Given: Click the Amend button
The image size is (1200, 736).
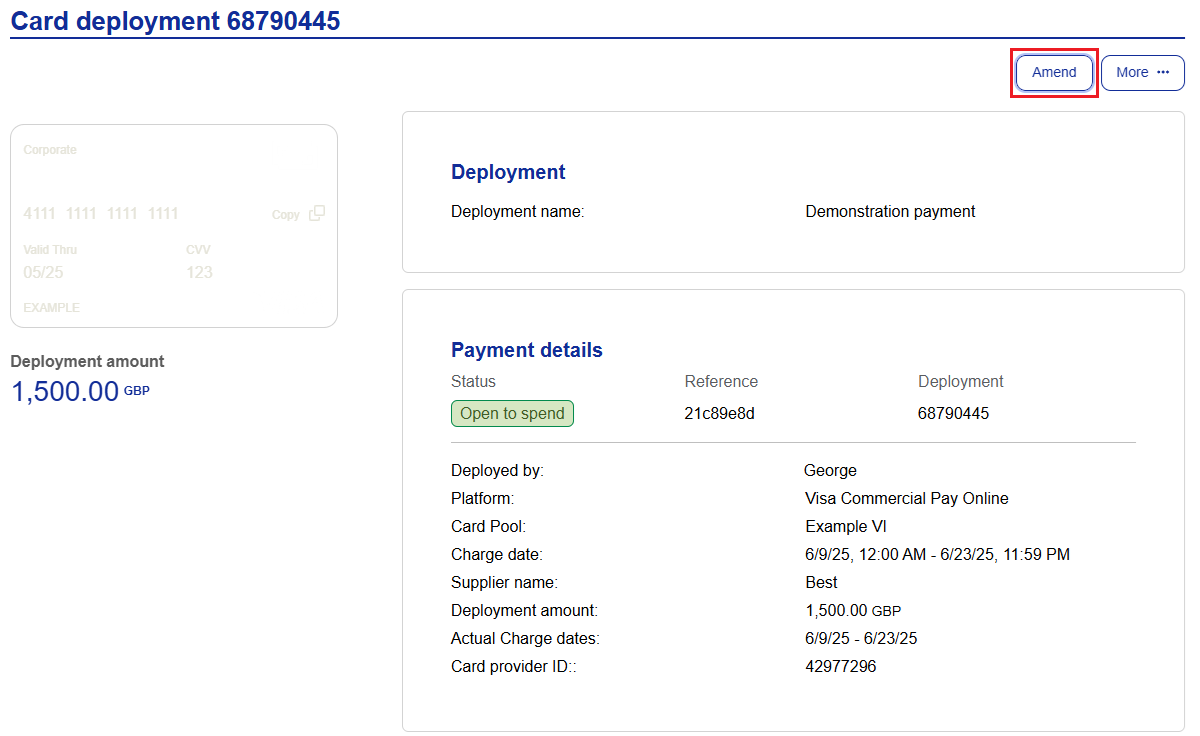Looking at the screenshot, I should tap(1054, 73).
